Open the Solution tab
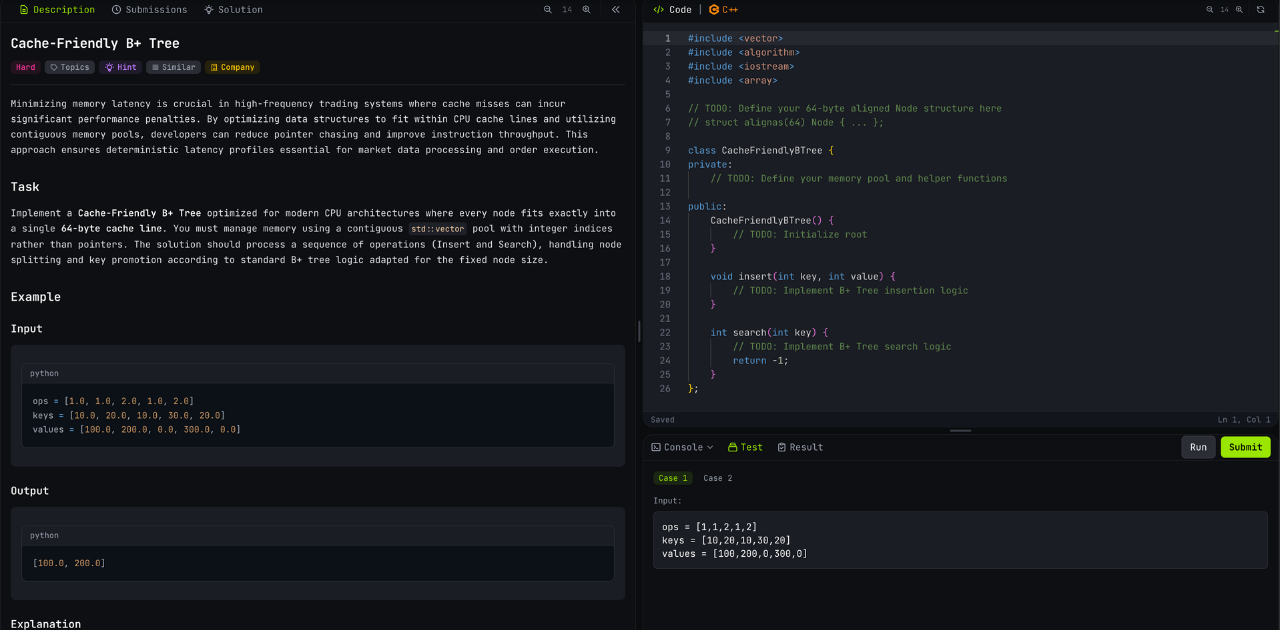The height and width of the screenshot is (630, 1280). [233, 10]
